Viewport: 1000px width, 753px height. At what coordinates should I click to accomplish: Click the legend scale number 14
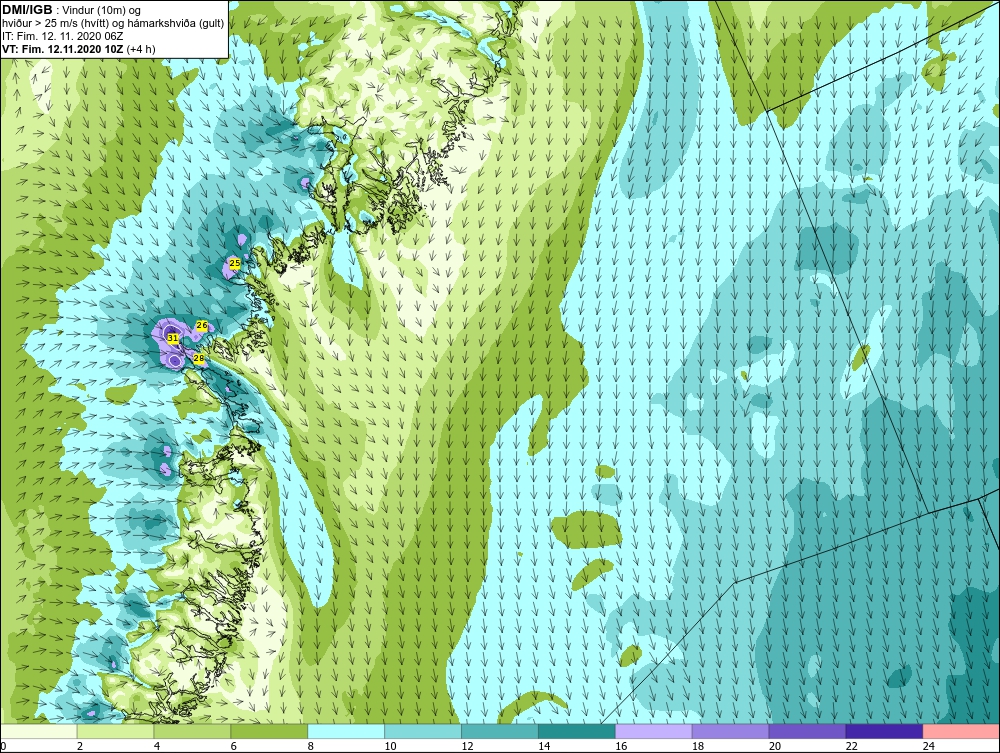tap(544, 746)
